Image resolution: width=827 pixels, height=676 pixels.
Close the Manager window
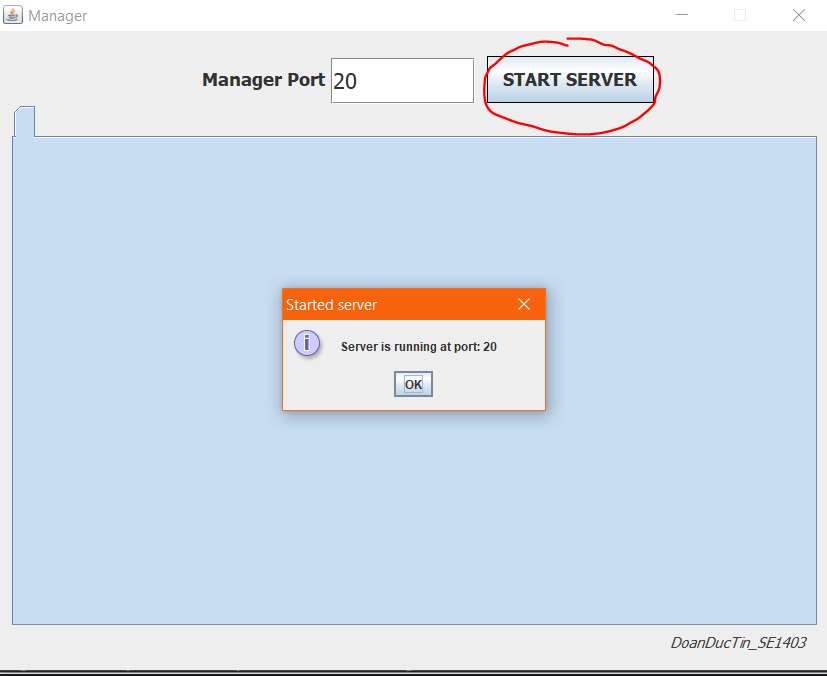click(x=798, y=15)
